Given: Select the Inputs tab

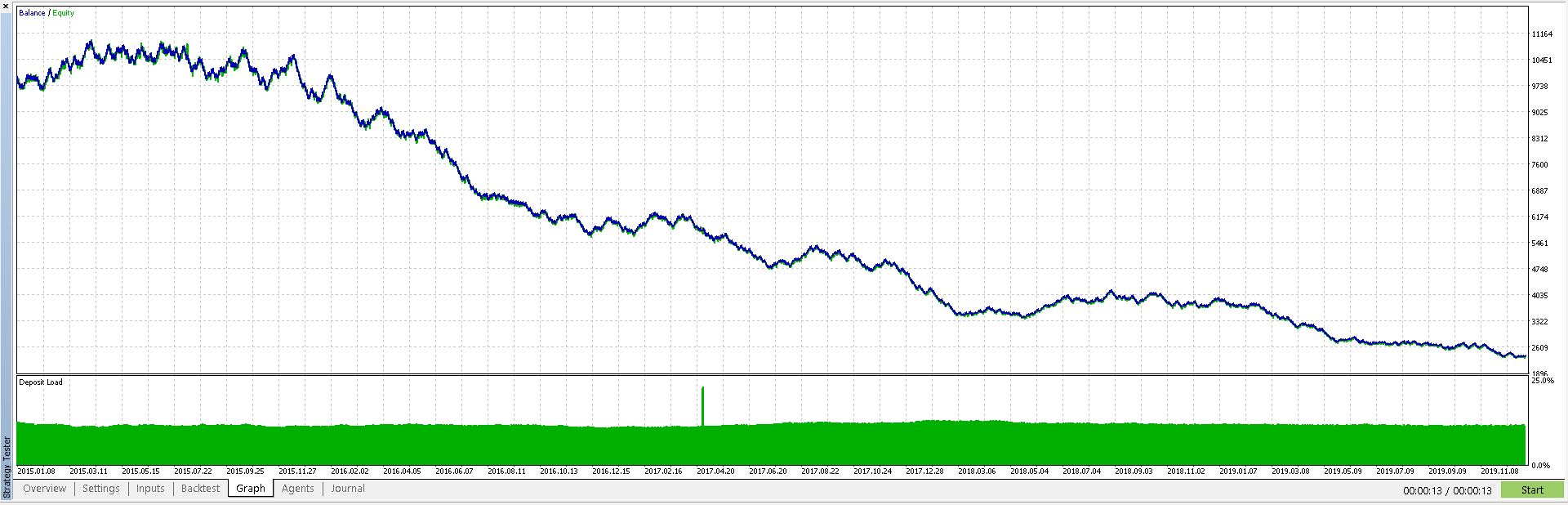Looking at the screenshot, I should point(150,489).
